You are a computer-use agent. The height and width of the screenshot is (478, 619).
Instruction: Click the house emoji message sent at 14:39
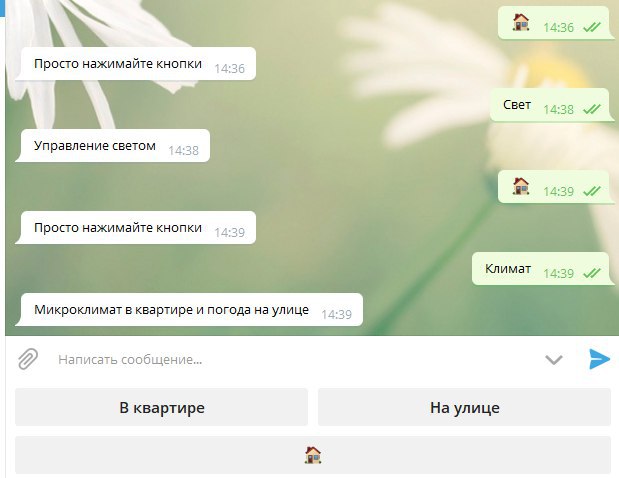click(x=556, y=187)
